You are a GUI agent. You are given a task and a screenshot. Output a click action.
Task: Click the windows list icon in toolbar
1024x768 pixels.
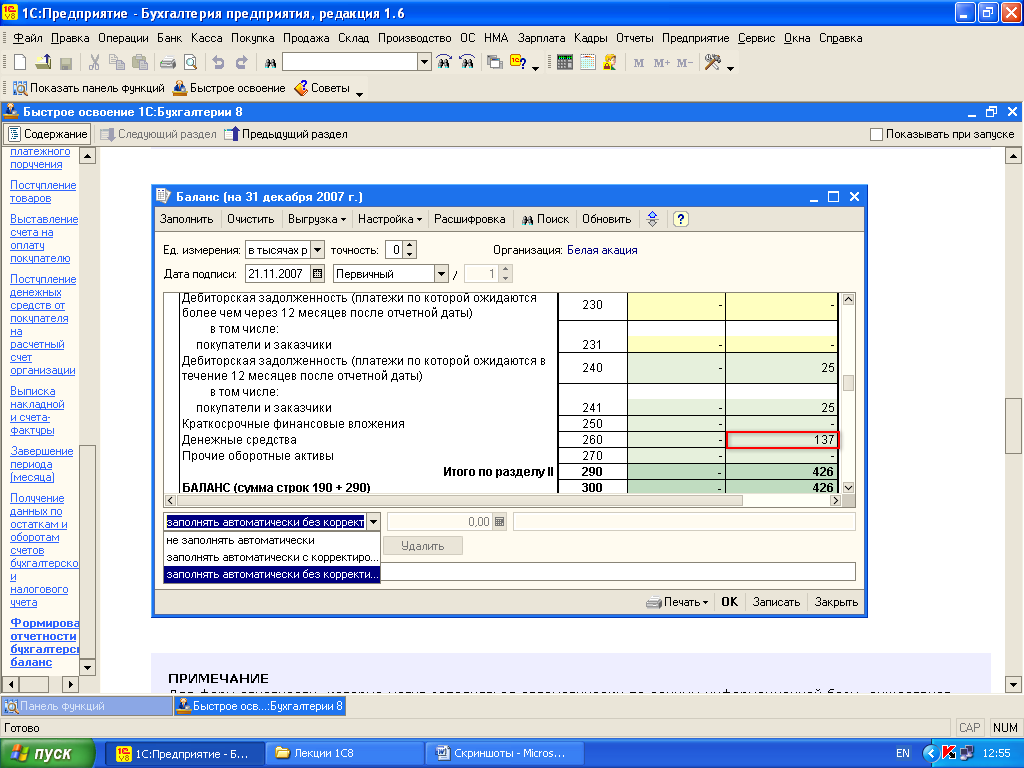pos(495,63)
